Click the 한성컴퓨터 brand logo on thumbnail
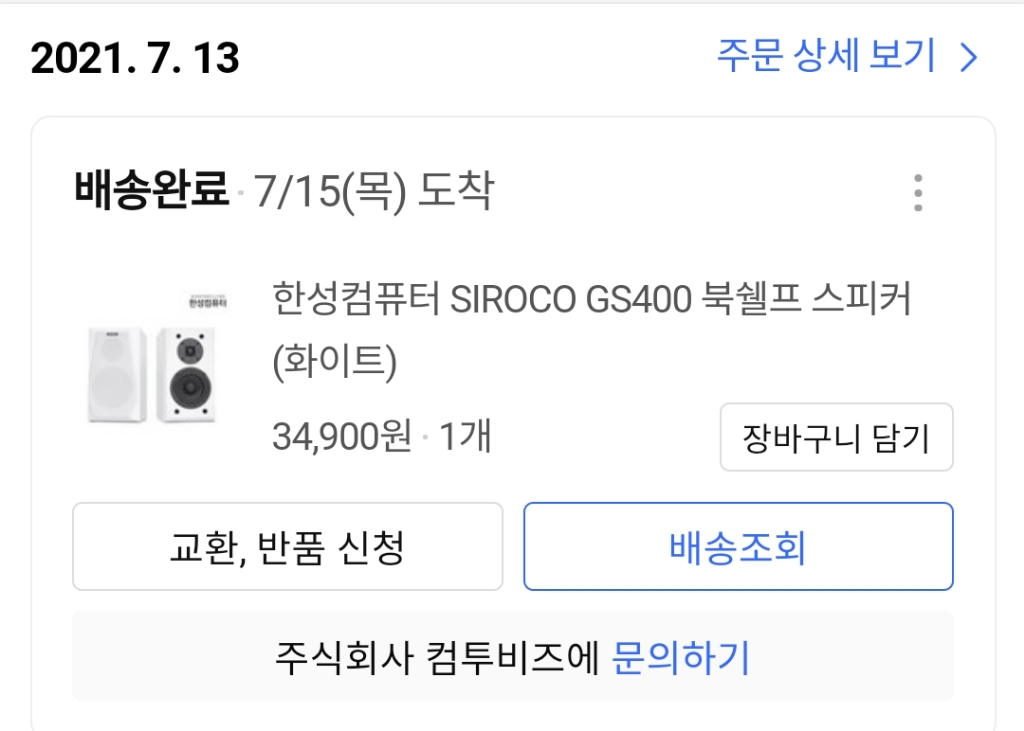This screenshot has width=1024, height=731. [208, 301]
